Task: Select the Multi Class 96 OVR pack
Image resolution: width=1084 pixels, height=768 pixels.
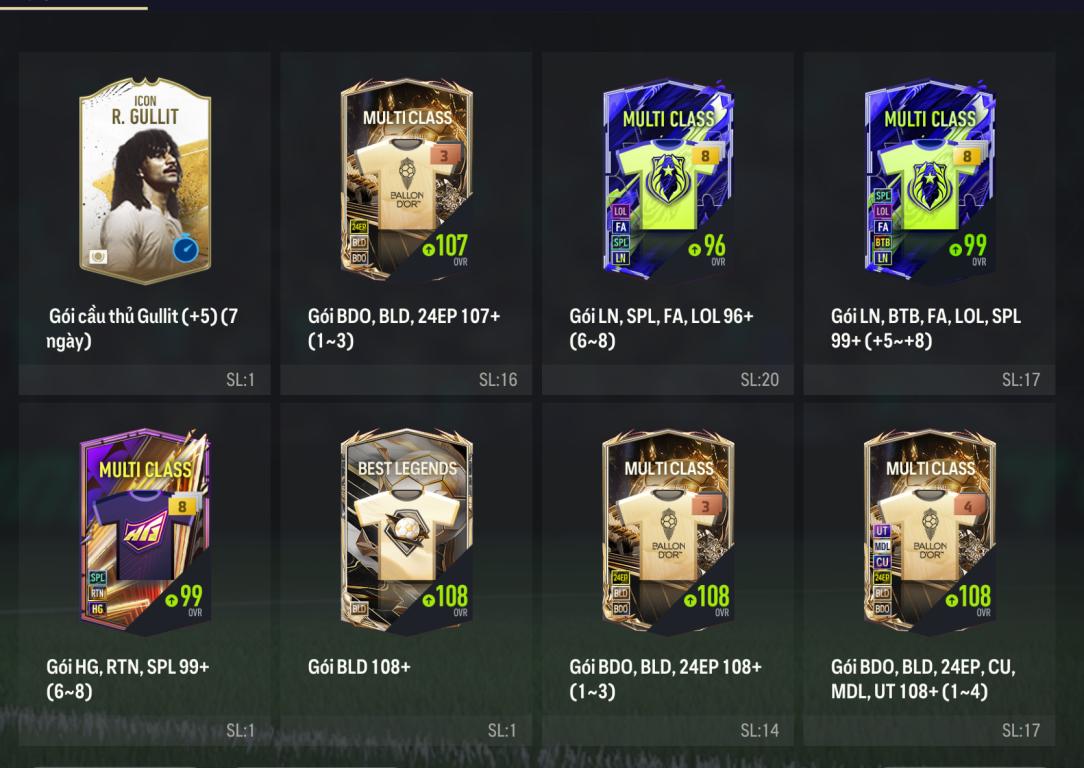Action: pos(668,180)
